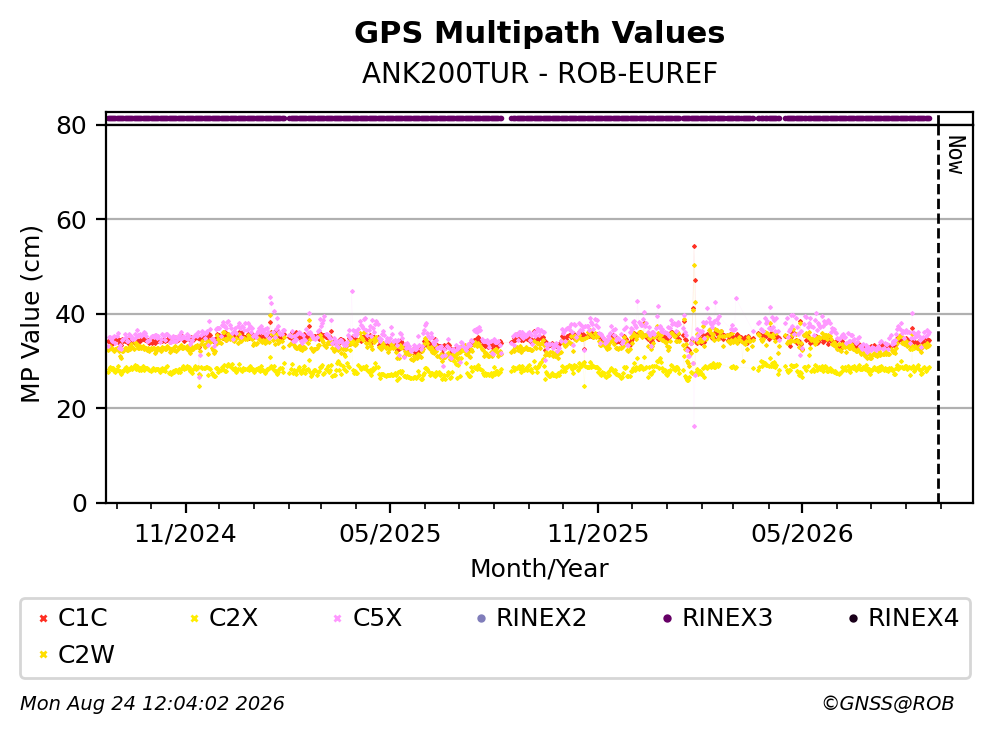Click the 'GPS Multipath Values' chart title
Screen dimensions: 993x734
point(540,33)
